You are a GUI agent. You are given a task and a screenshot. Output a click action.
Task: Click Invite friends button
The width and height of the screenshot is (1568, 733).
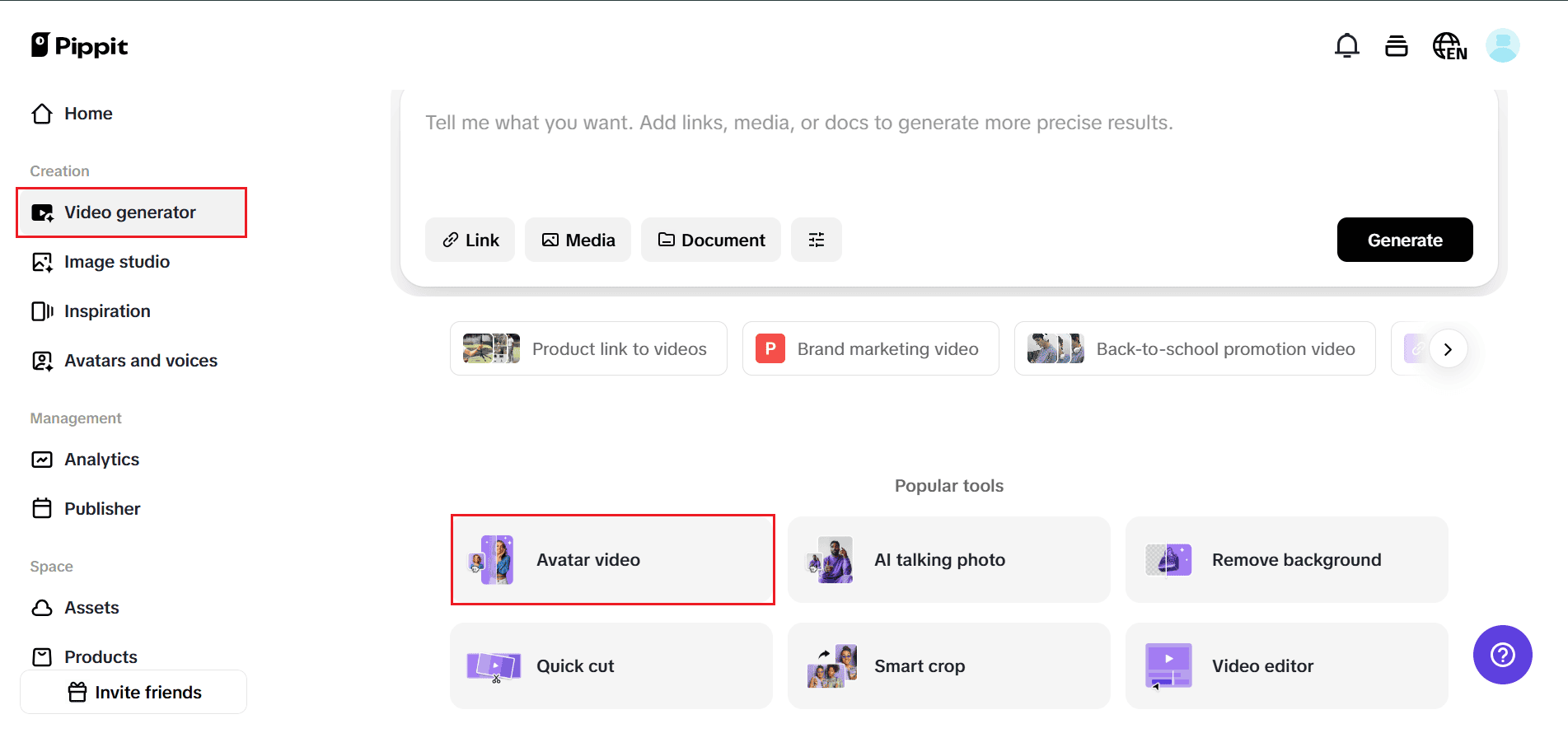coord(133,692)
